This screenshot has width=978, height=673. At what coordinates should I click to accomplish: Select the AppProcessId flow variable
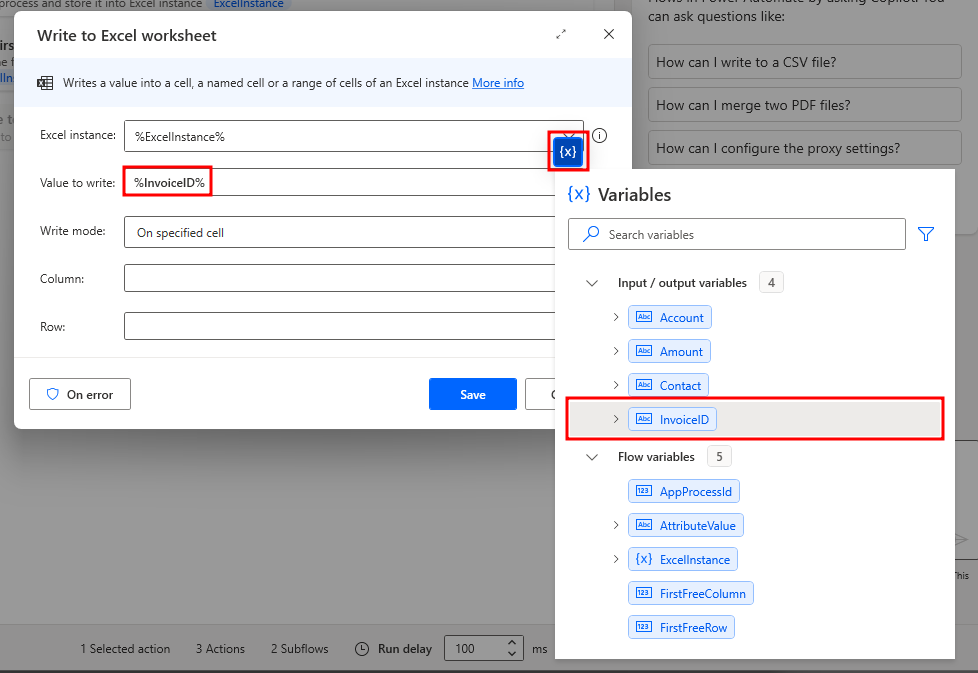click(684, 491)
